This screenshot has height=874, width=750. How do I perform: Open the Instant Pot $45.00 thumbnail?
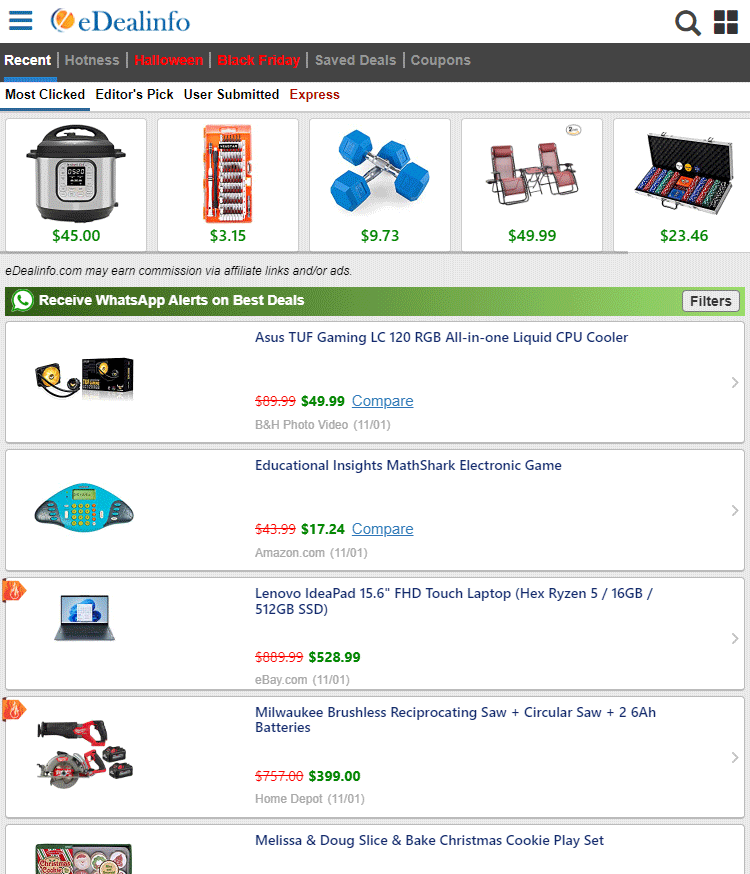(x=76, y=184)
